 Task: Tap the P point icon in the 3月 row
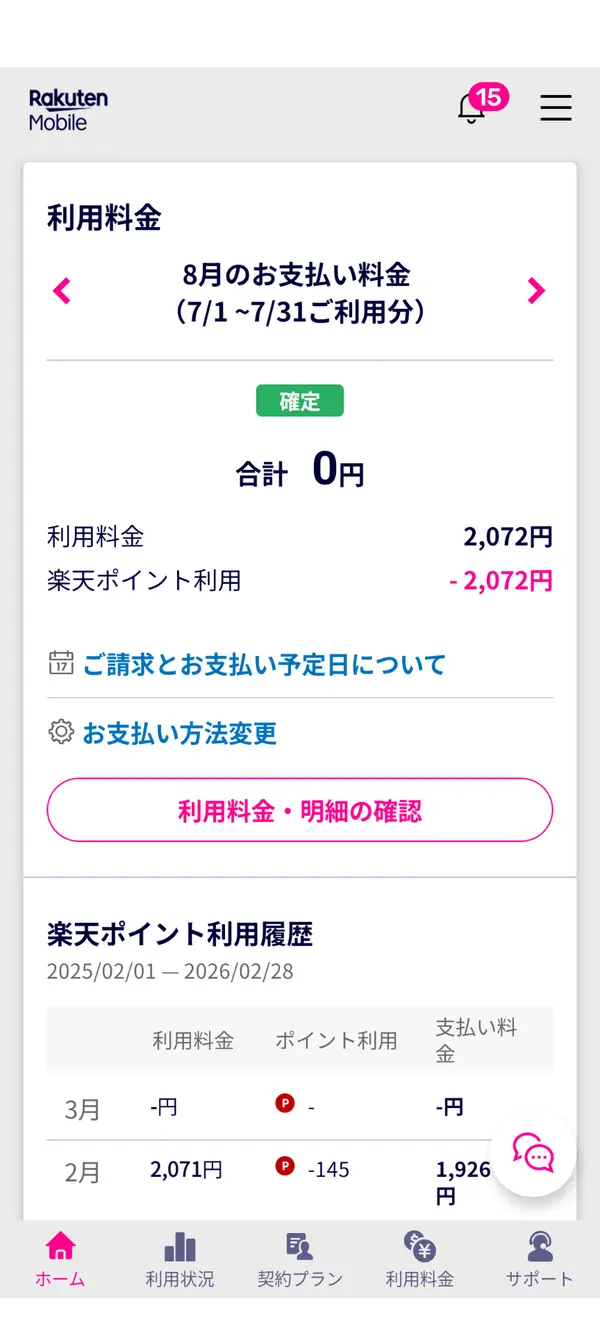click(x=284, y=1105)
